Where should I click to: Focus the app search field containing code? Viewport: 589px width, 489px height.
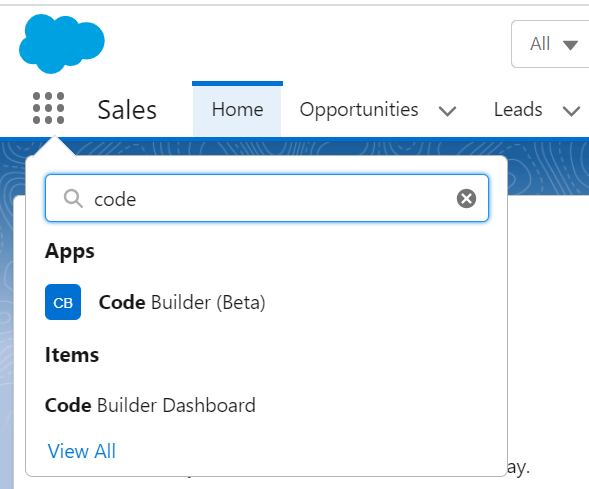(267, 198)
